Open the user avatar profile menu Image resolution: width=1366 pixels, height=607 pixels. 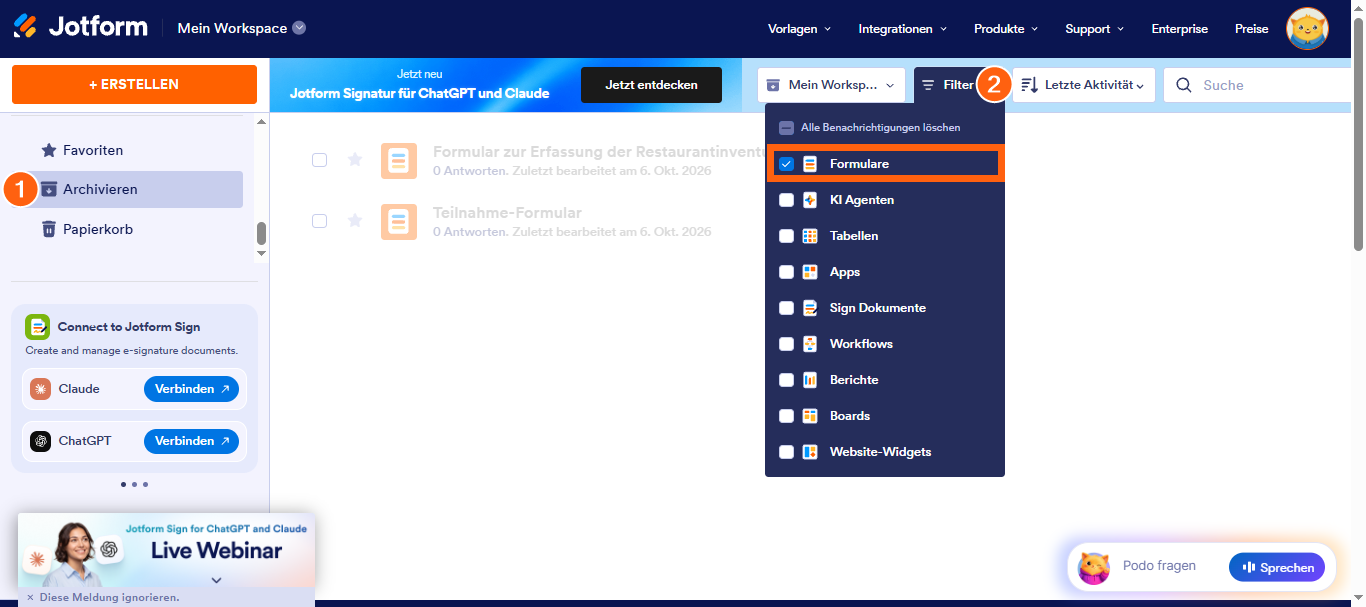pos(1307,29)
